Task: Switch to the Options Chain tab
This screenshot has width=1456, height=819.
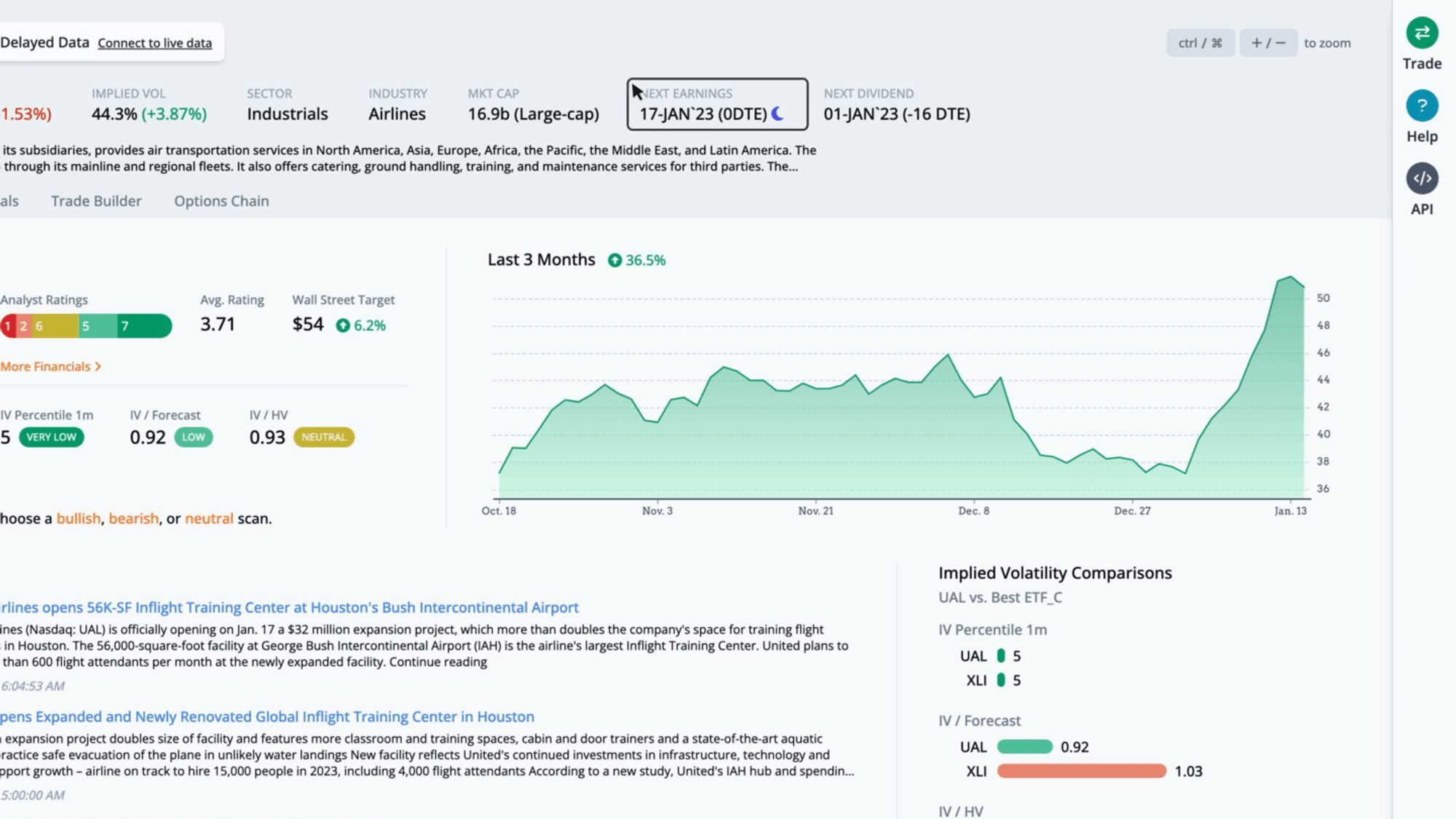Action: point(221,201)
